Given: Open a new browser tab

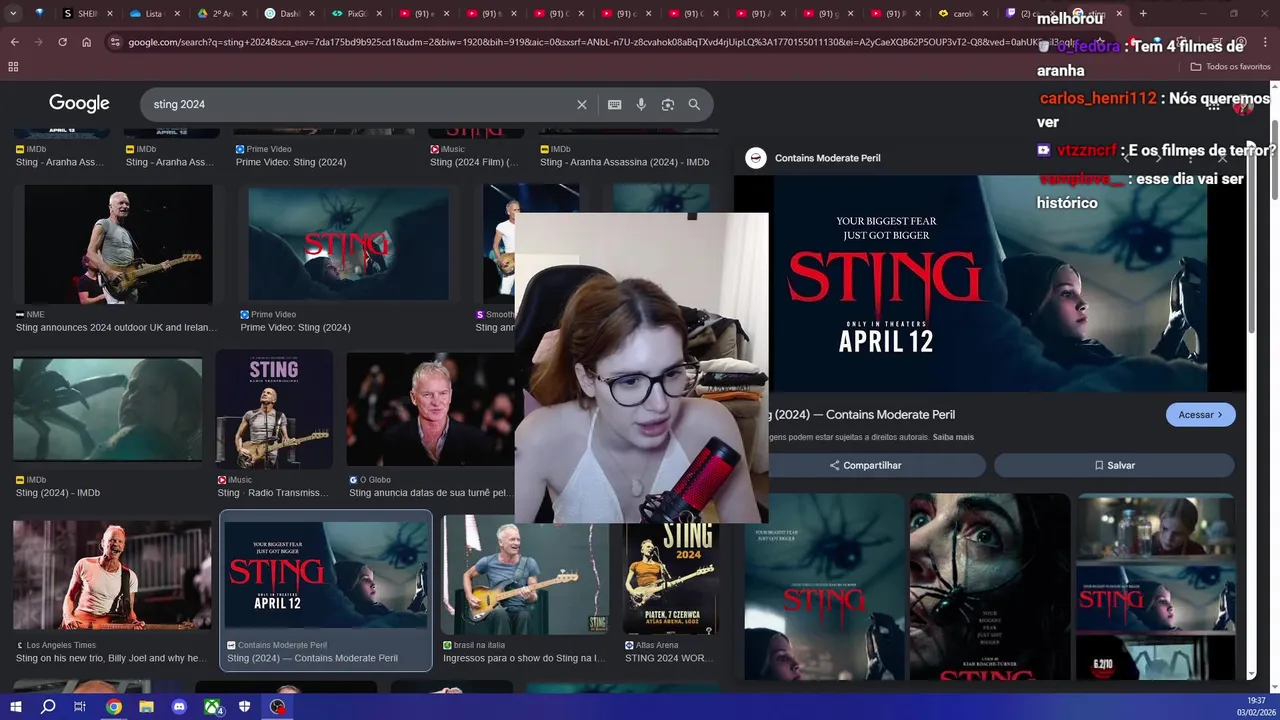Looking at the screenshot, I should pos(1143,14).
